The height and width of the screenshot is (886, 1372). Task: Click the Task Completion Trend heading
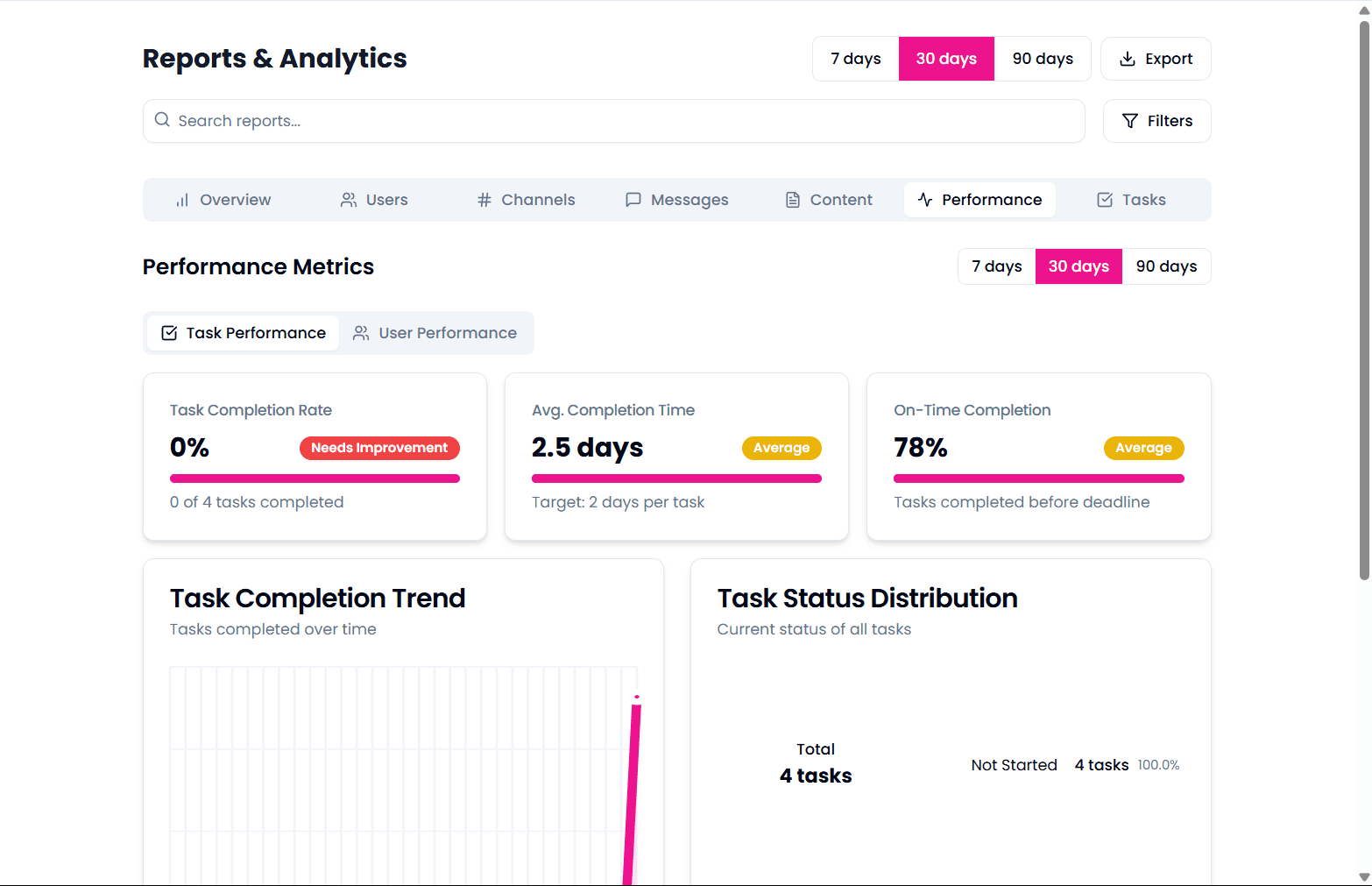pos(317,599)
